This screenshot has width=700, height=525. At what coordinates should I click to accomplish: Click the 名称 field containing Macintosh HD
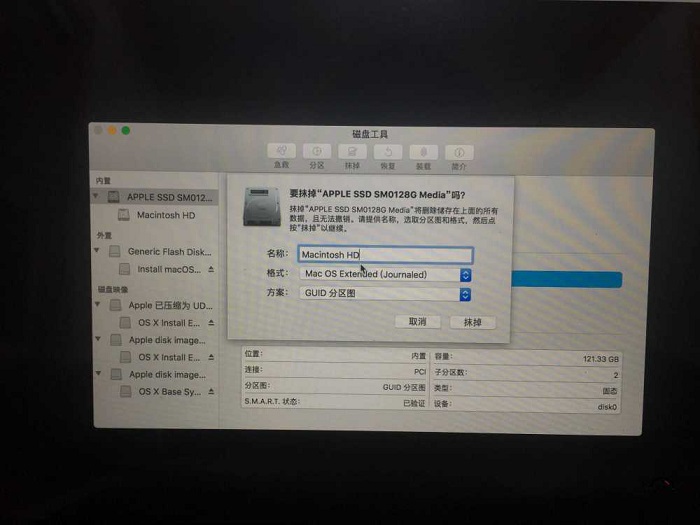point(385,254)
